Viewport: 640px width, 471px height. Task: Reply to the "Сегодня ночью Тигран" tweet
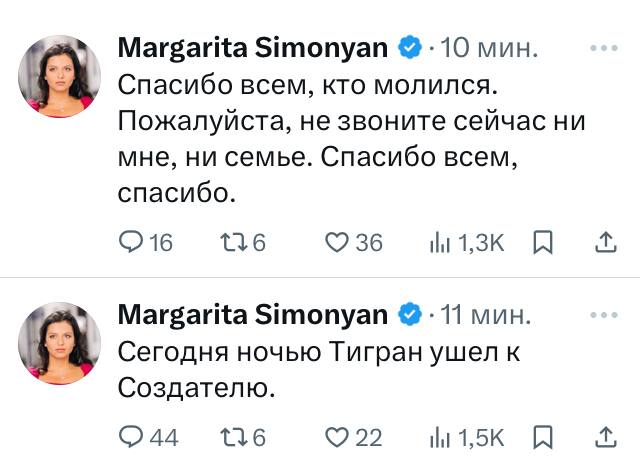[132, 436]
